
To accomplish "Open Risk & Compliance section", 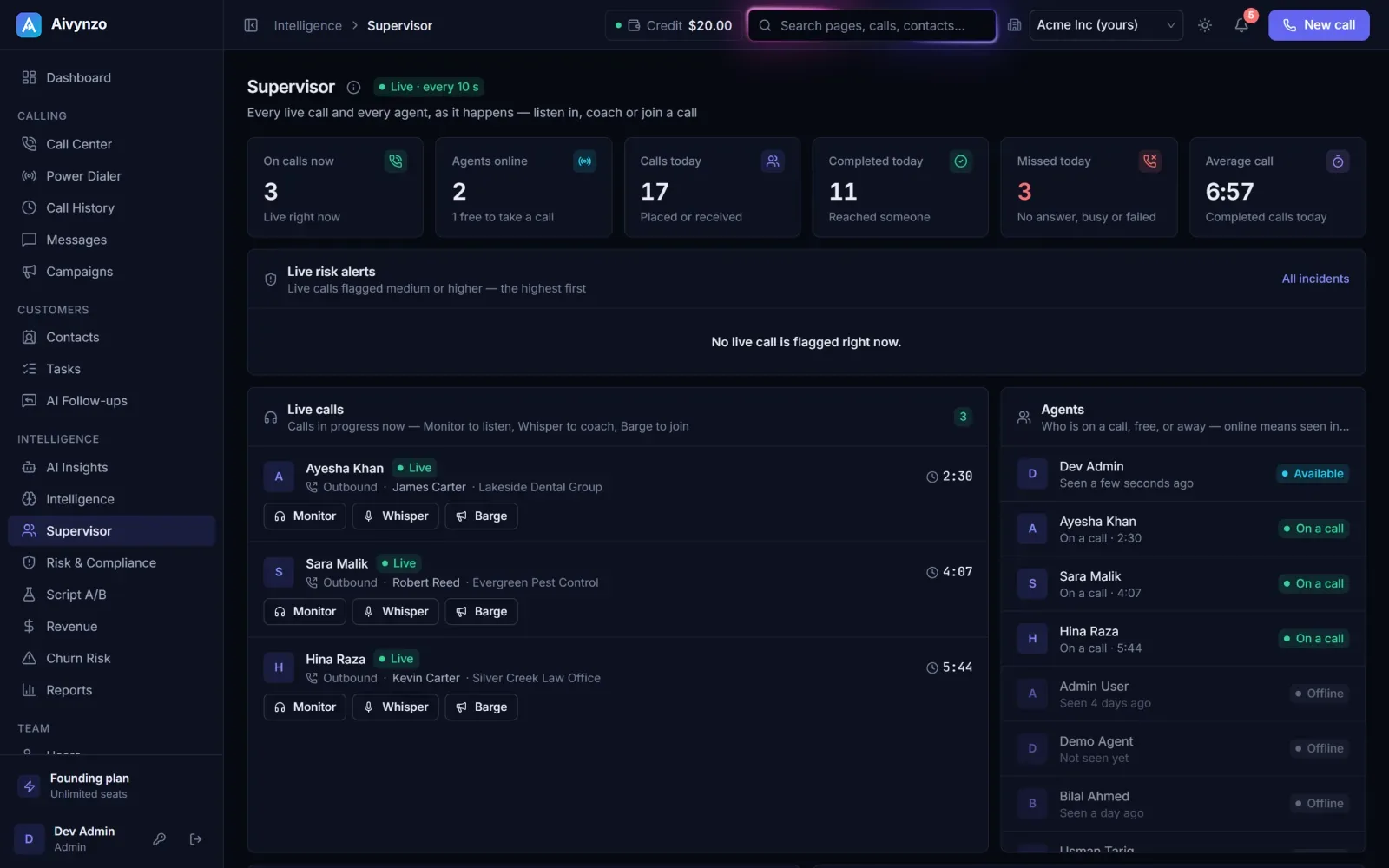I will pos(111,562).
